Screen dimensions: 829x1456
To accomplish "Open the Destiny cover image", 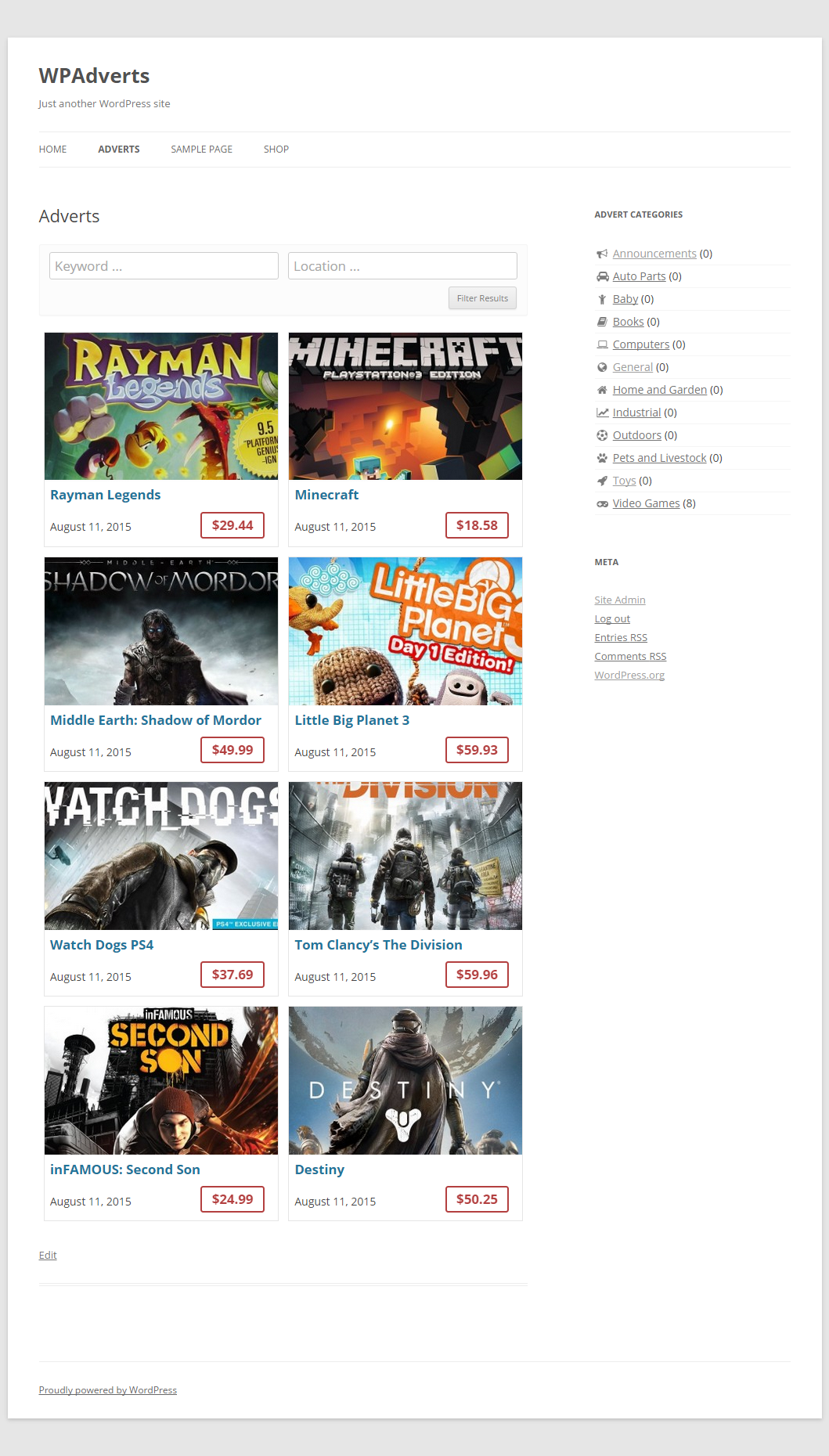I will pyautogui.click(x=405, y=1080).
